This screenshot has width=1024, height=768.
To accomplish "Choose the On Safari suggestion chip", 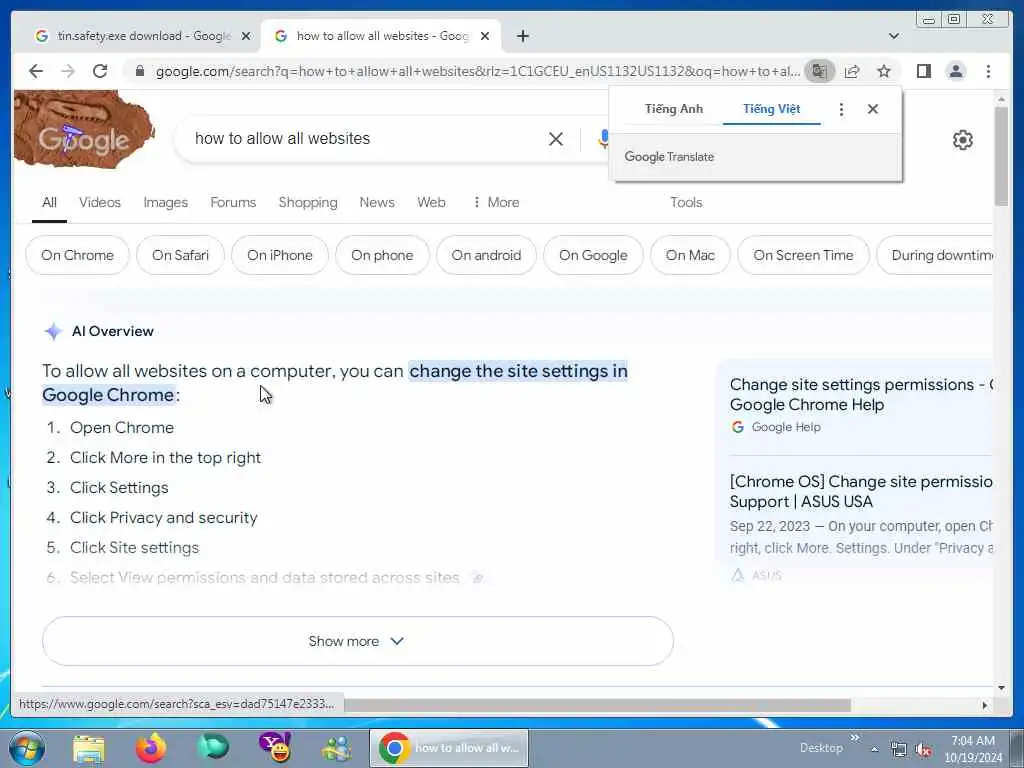I will click(x=180, y=255).
